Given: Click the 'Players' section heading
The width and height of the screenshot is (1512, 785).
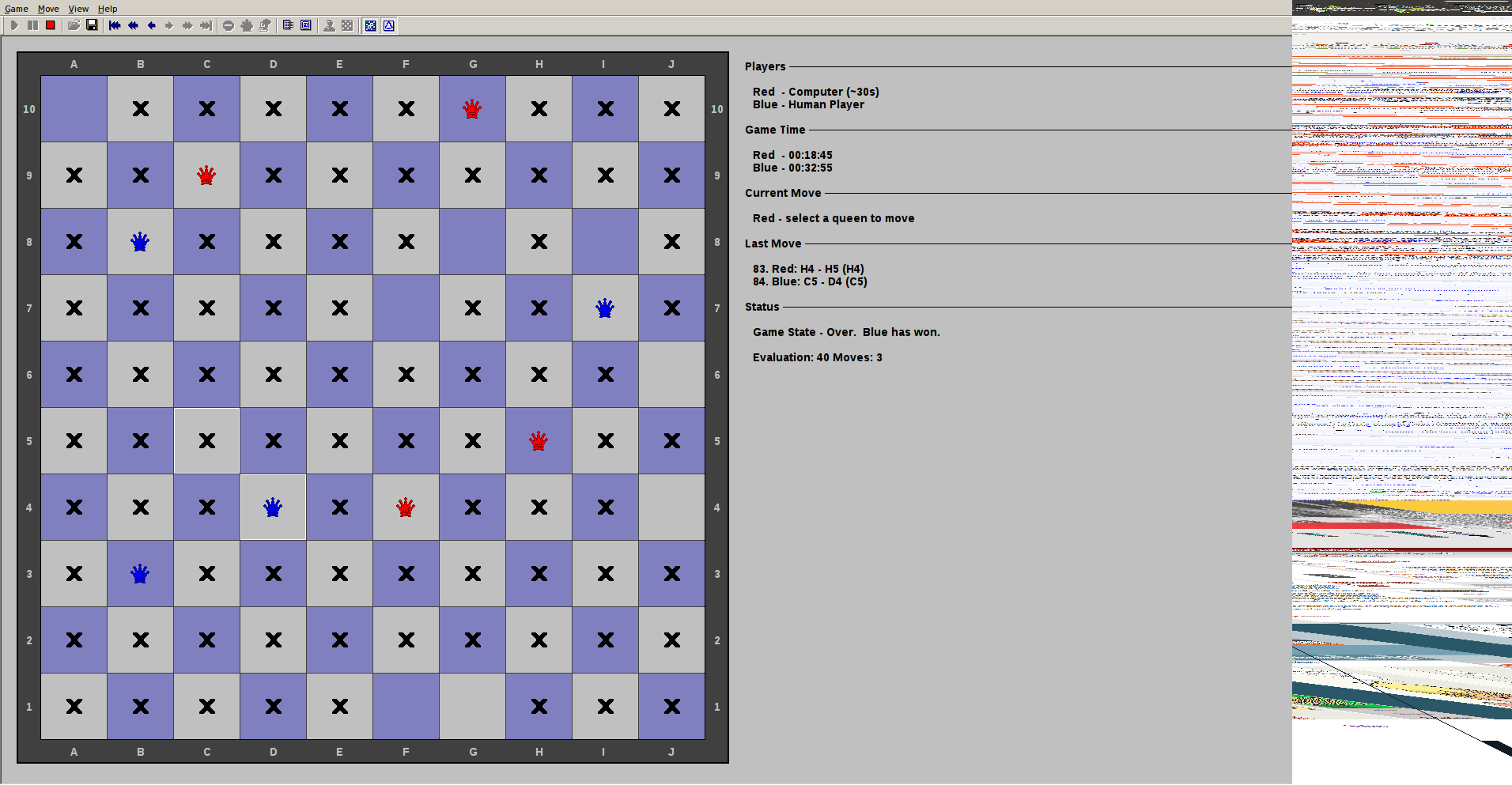Looking at the screenshot, I should tap(765, 66).
